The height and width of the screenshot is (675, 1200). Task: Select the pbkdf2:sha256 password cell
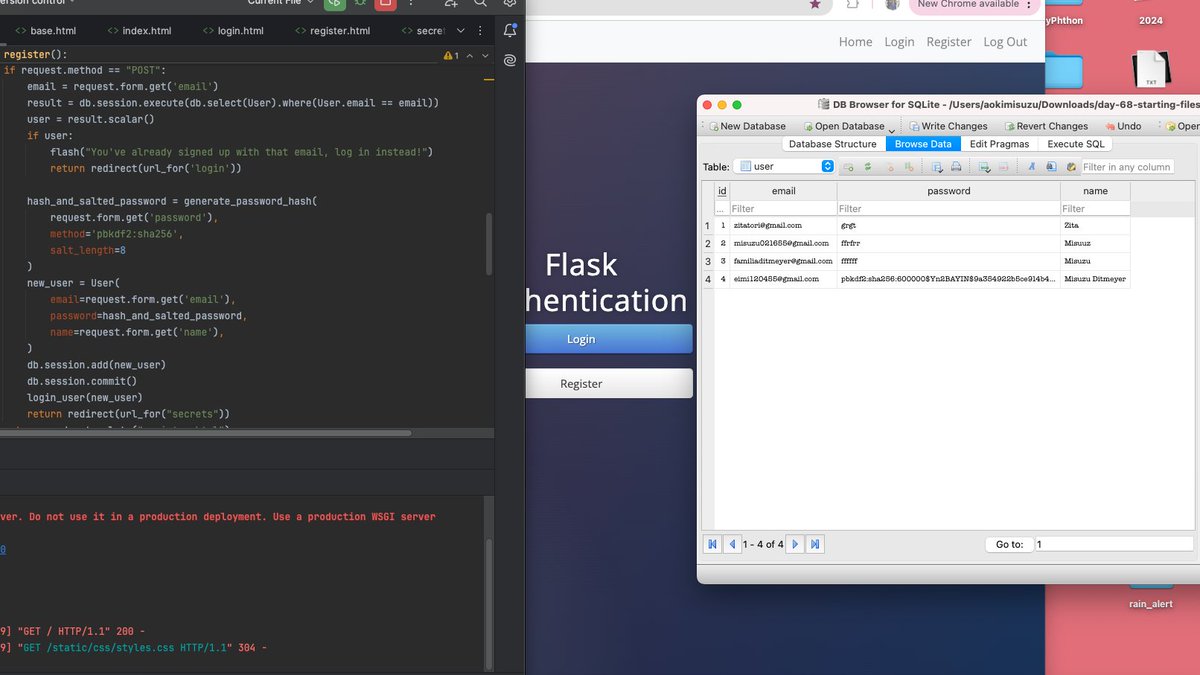pos(948,279)
